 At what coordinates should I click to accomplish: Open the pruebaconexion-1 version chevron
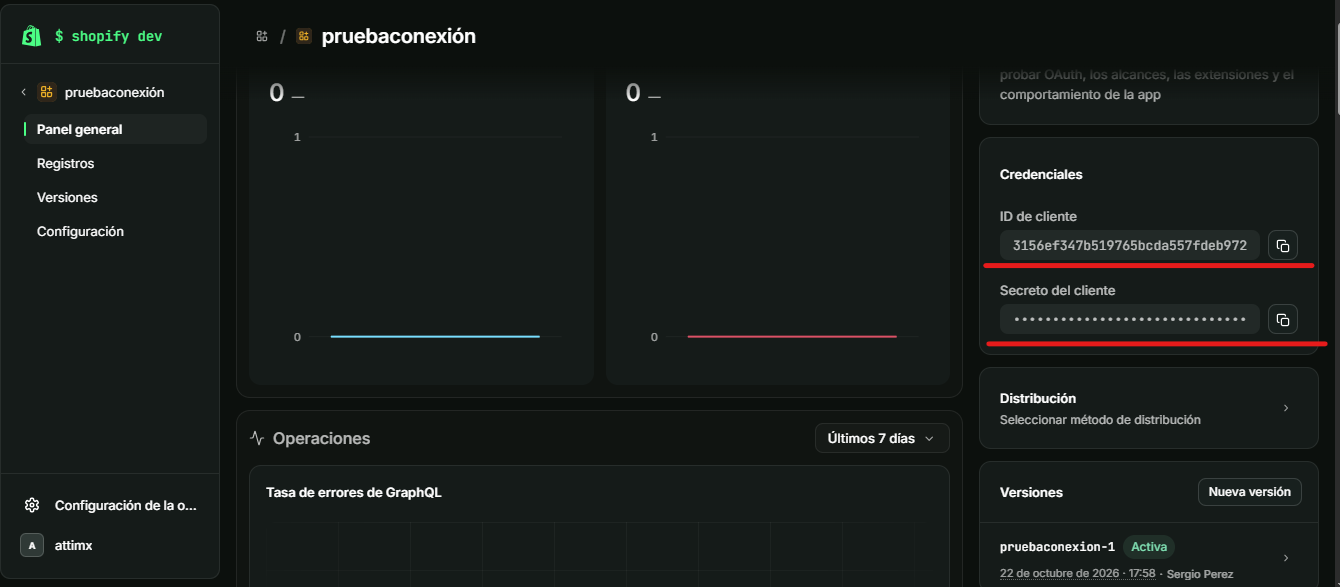[1286, 558]
